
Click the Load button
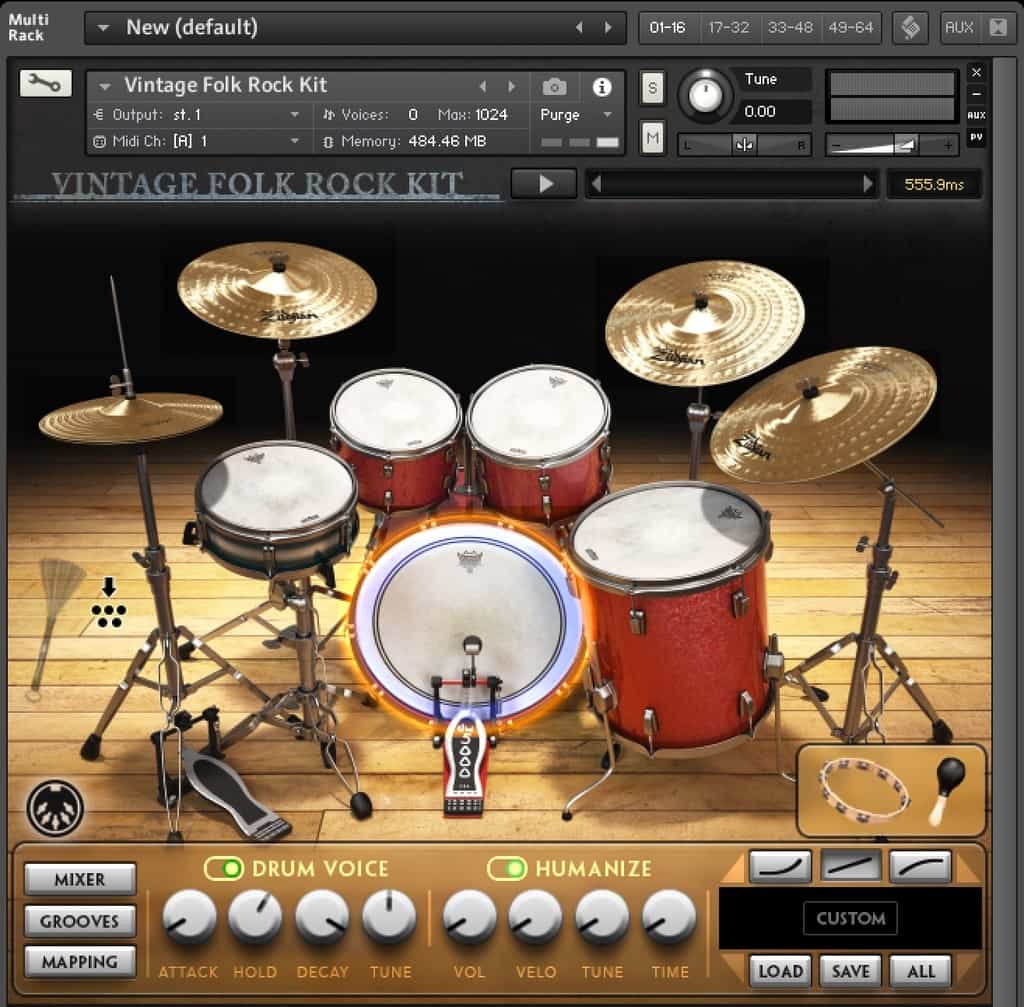pyautogui.click(x=780, y=970)
